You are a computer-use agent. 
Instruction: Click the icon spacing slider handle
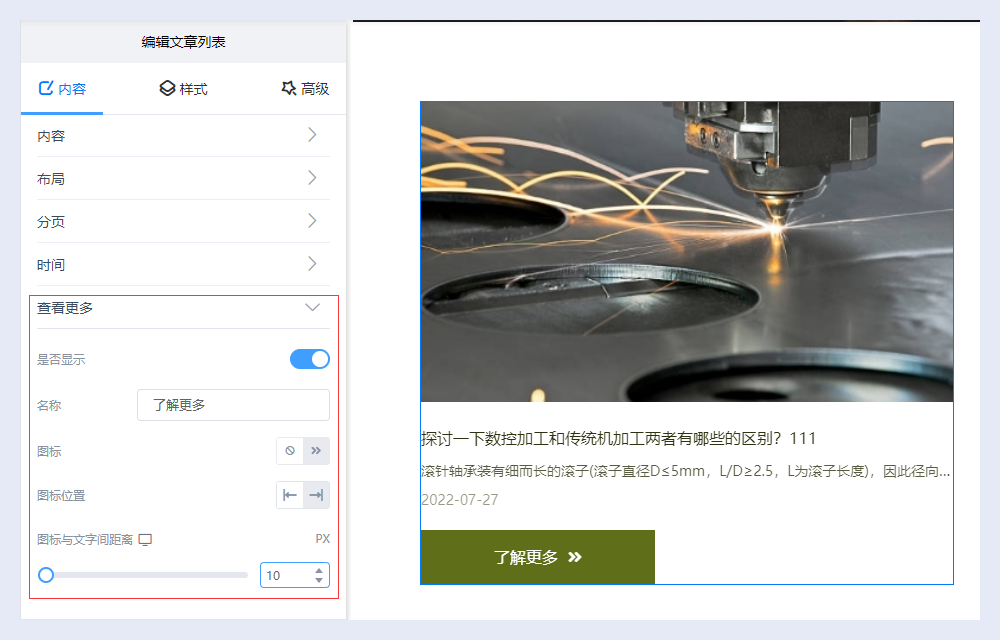[x=46, y=575]
